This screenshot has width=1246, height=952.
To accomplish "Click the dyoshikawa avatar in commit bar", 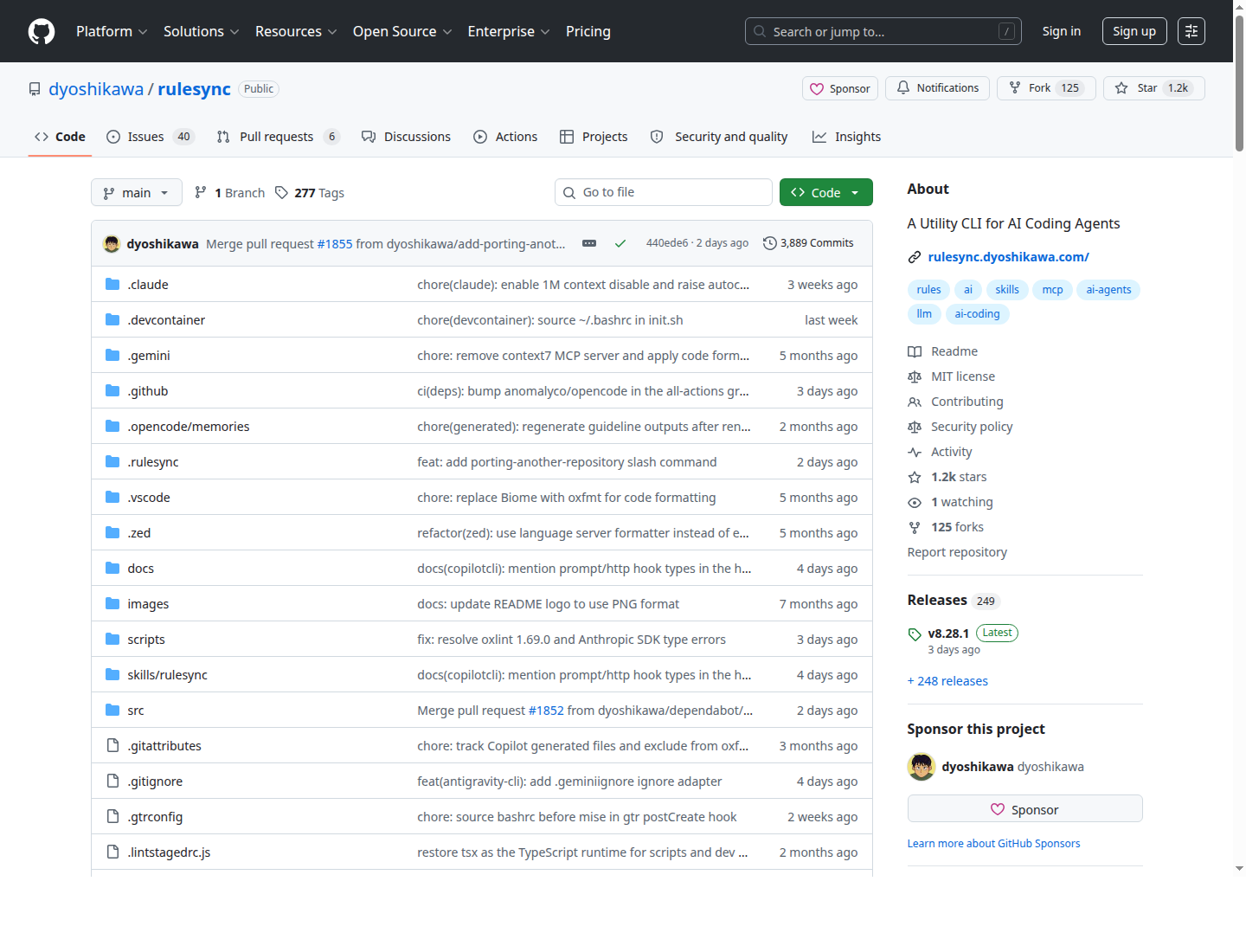I will (x=112, y=243).
